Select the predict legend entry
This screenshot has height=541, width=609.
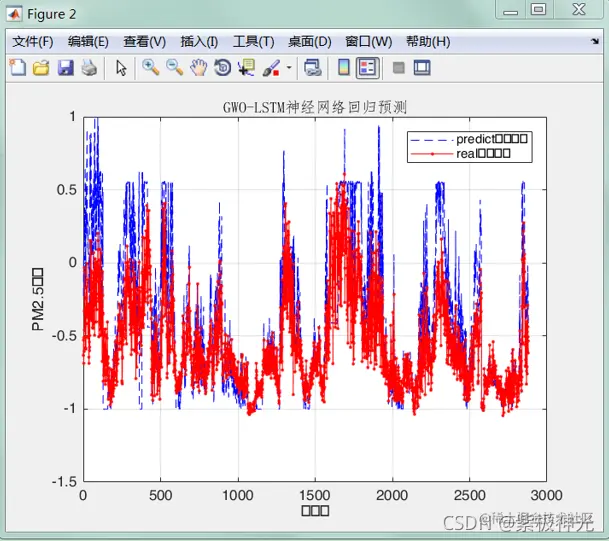coord(469,139)
